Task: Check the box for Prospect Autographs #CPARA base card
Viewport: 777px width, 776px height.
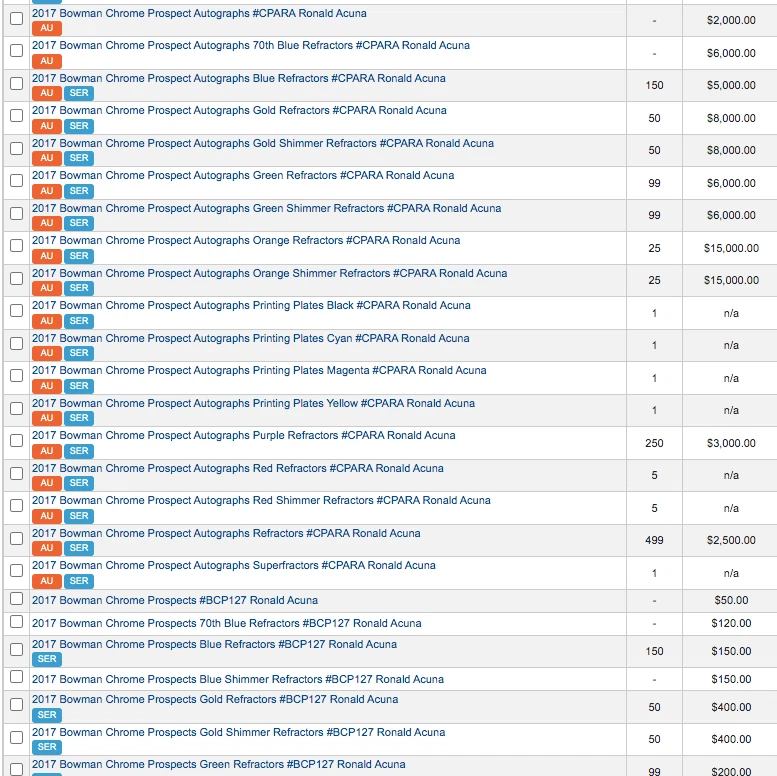Action: [16, 19]
